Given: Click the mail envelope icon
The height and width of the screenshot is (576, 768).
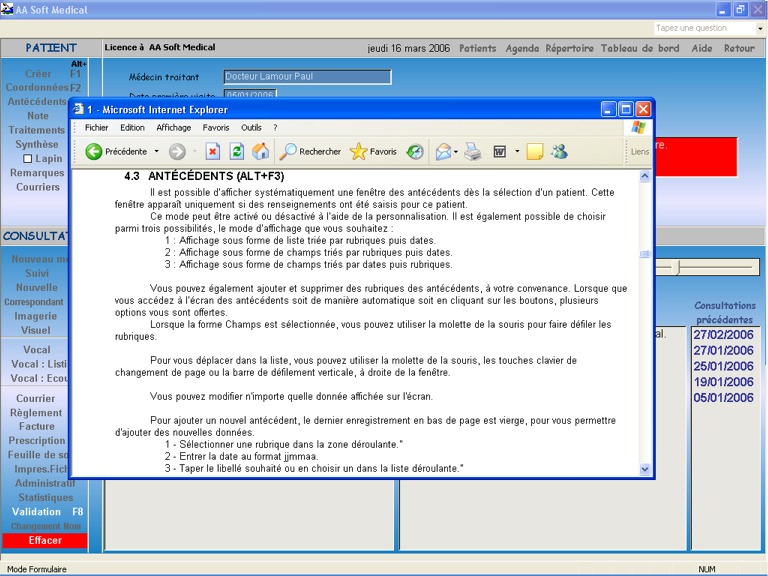Looking at the screenshot, I should pos(443,151).
